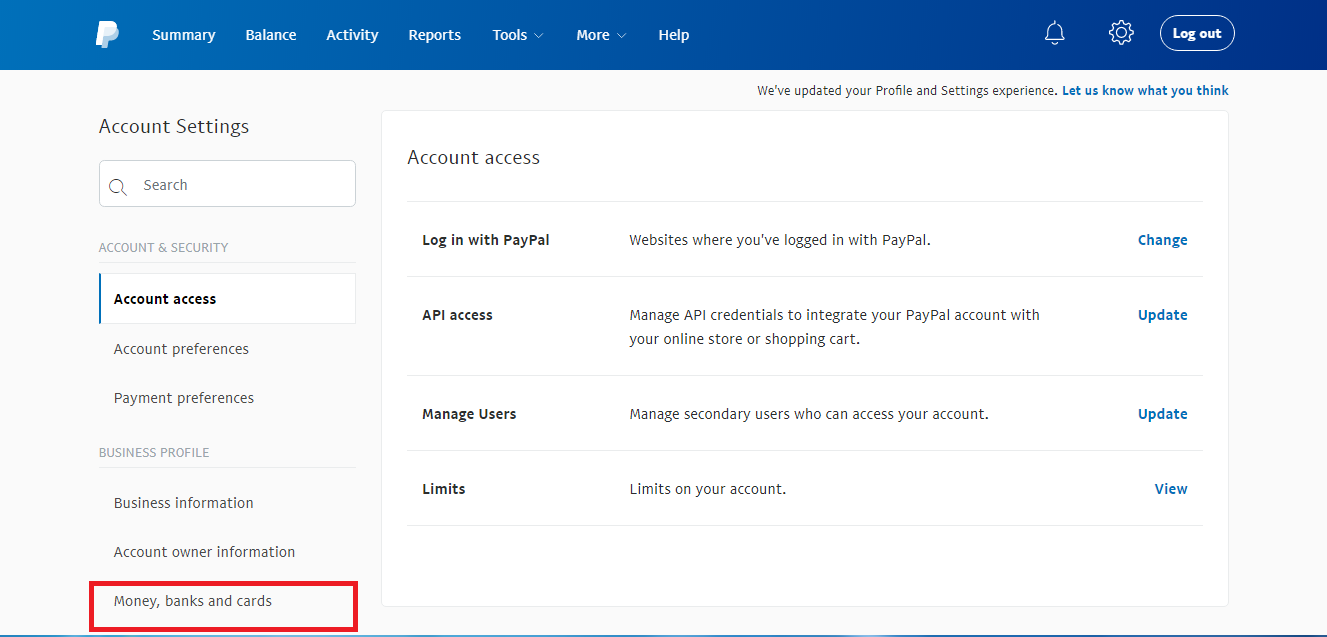Click the search magnifier icon
Screen dimensions: 1327x637
tap(118, 187)
